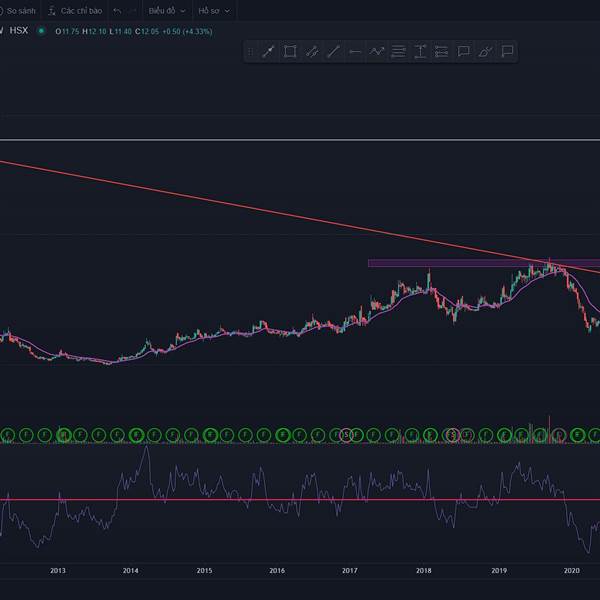The image size is (600, 600).
Task: Select the trend line drawing tool
Action: point(268,51)
